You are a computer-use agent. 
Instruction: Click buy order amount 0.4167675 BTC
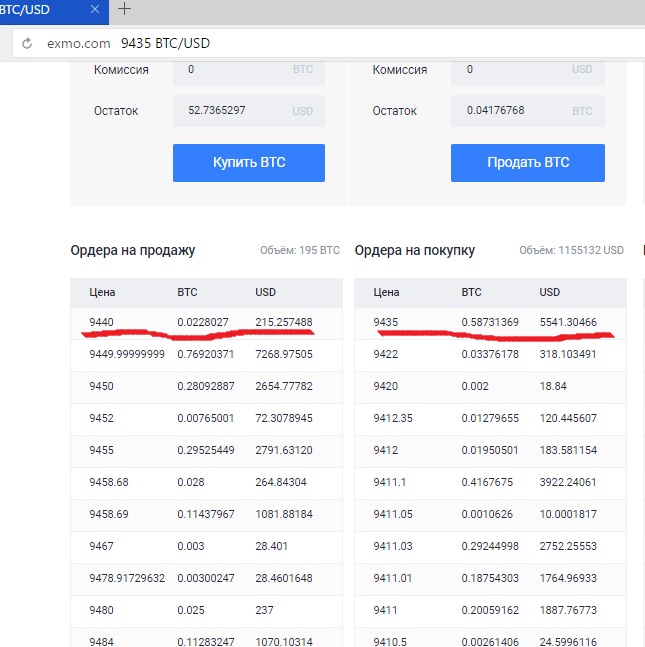tap(487, 482)
